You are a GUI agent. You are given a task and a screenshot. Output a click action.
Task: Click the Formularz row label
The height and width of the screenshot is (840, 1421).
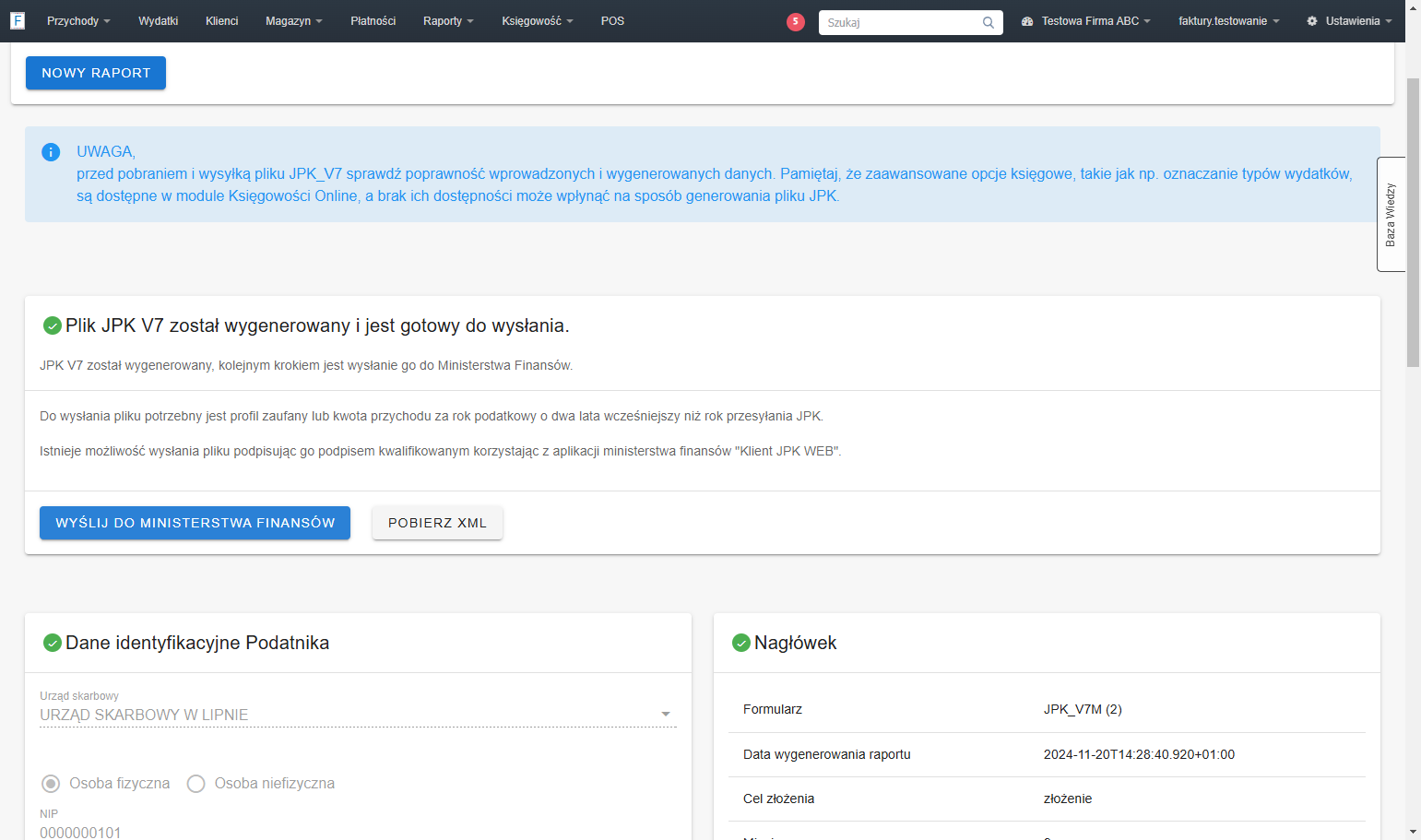click(773, 709)
